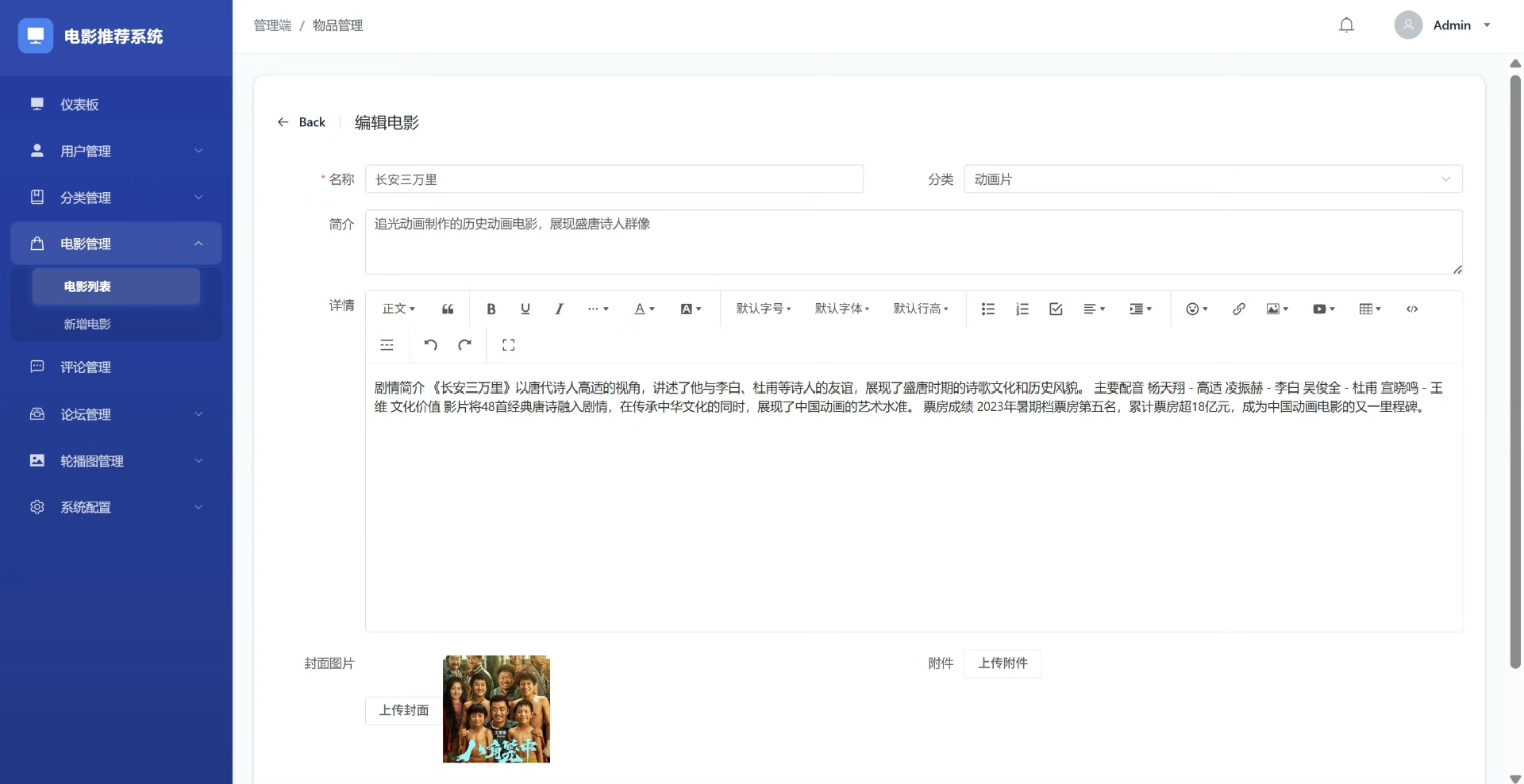Viewport: 1524px width, 784px height.
Task: Open the text font color picker
Action: point(644,309)
